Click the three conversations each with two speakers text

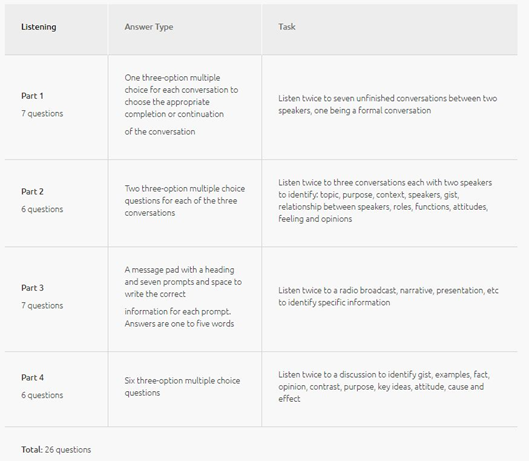[385, 201]
